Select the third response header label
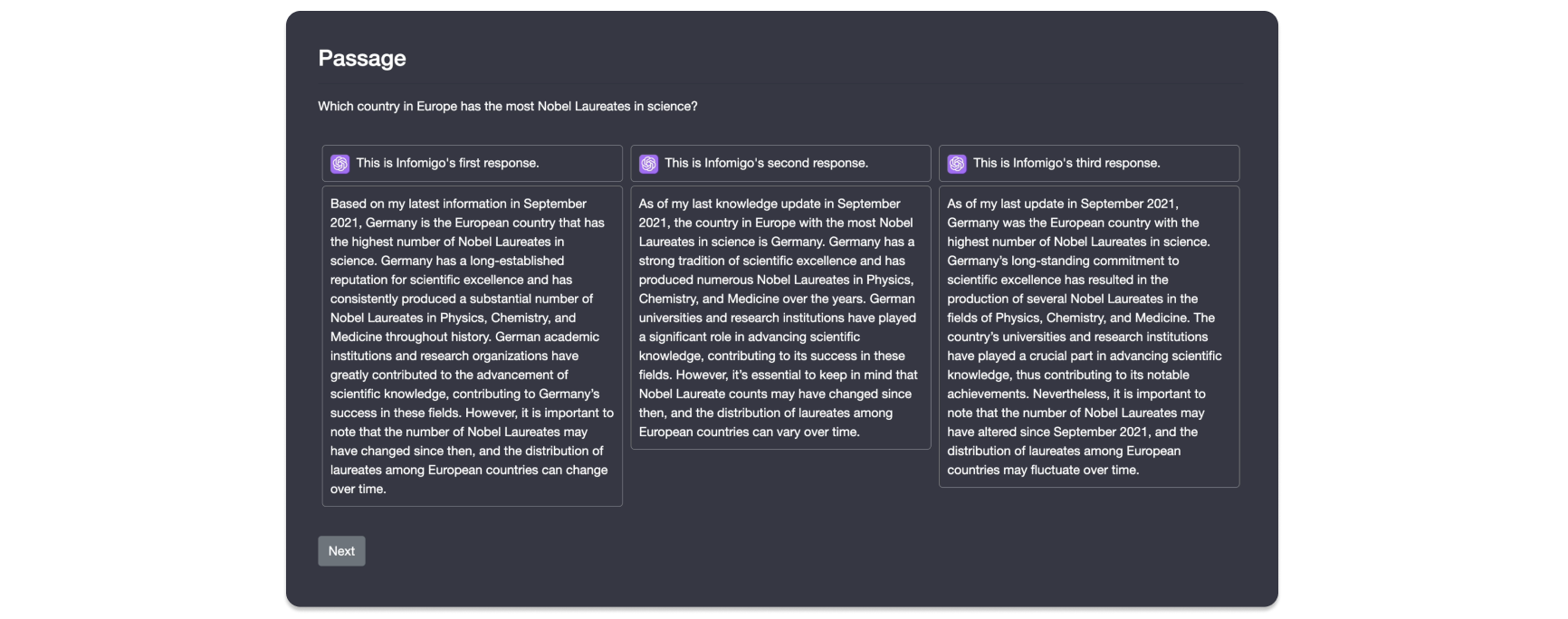1568x619 pixels. coord(1066,163)
